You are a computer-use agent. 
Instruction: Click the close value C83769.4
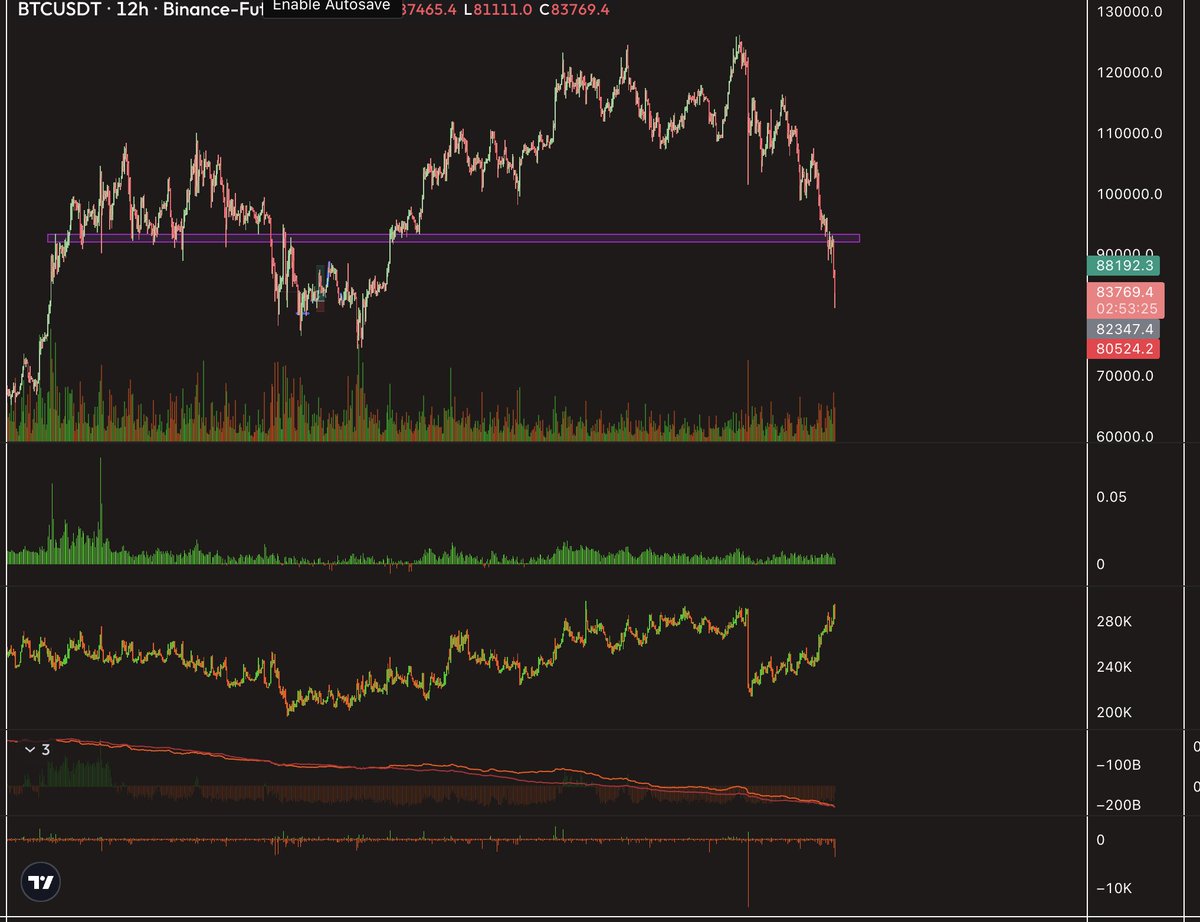click(x=574, y=10)
